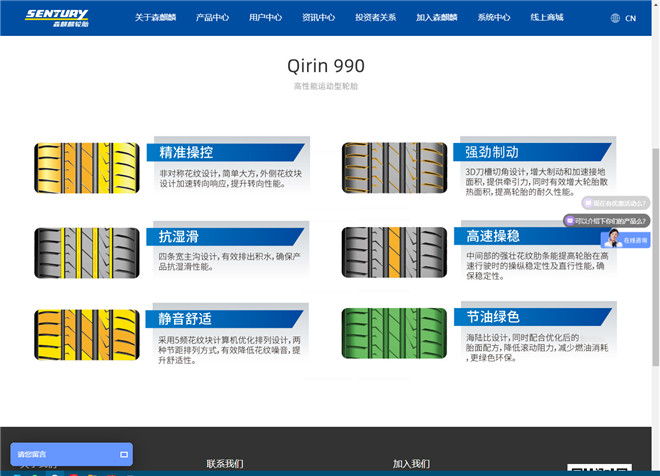The width and height of the screenshot is (660, 476).
Task: Click the Sentury logo in header
Action: 57,18
